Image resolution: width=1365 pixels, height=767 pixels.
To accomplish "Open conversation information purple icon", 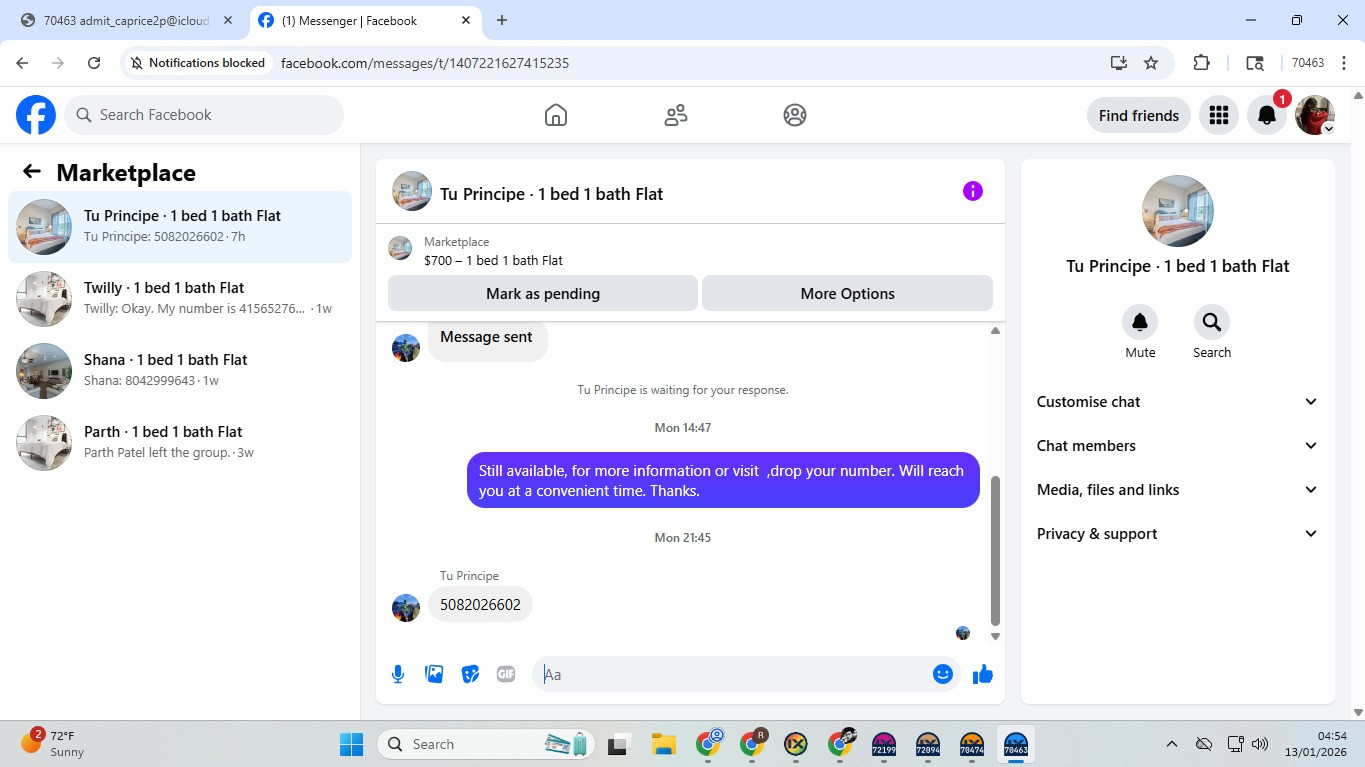I will point(973,191).
